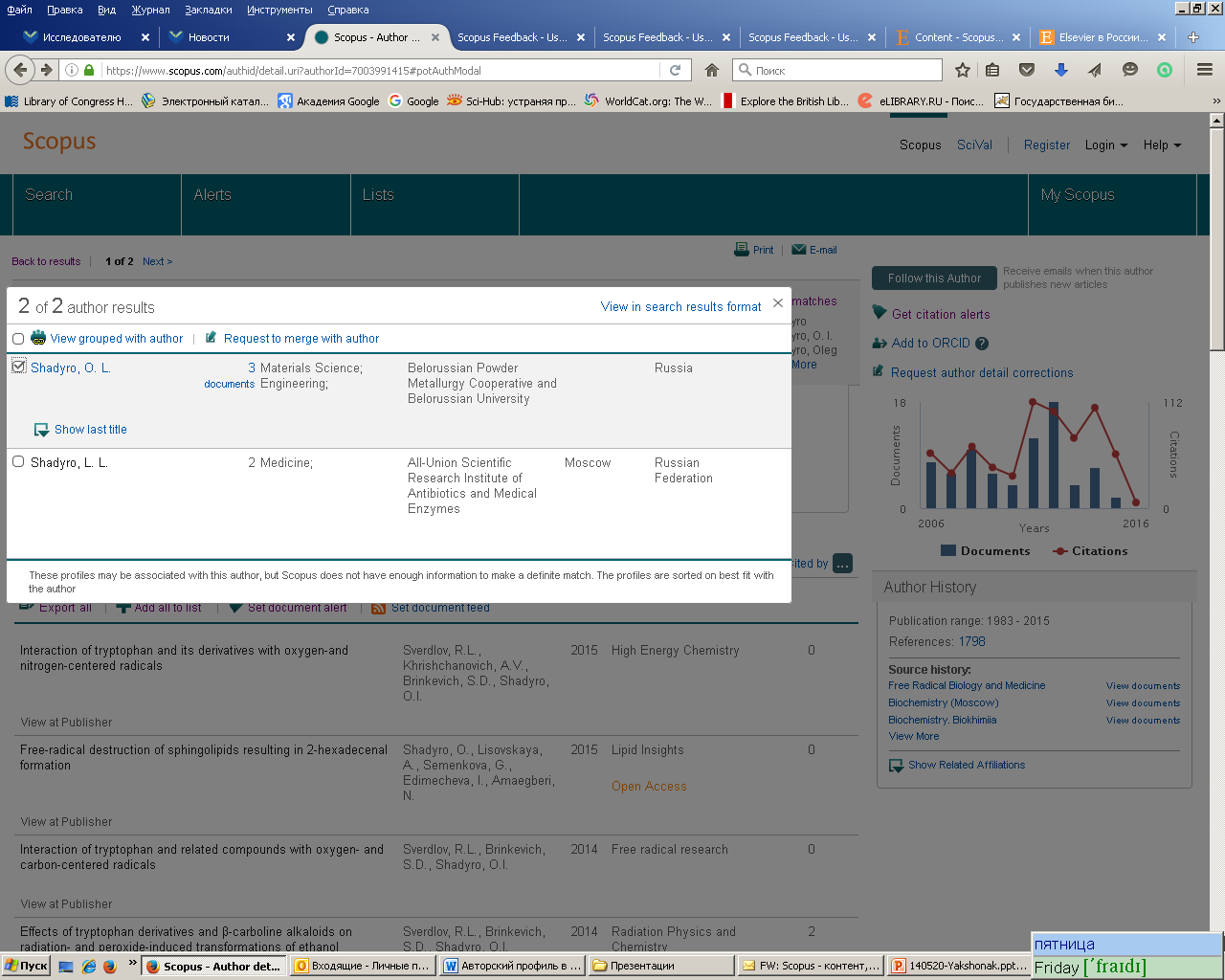
Task: Check the select-all authors checkbox
Action: pyautogui.click(x=18, y=339)
